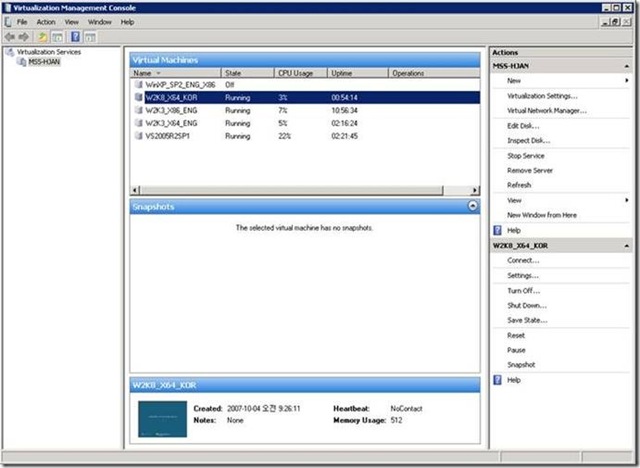Click the WinXP_SP2_ENG_X86 machine icon
This screenshot has height=468, width=640.
pyautogui.click(x=138, y=84)
